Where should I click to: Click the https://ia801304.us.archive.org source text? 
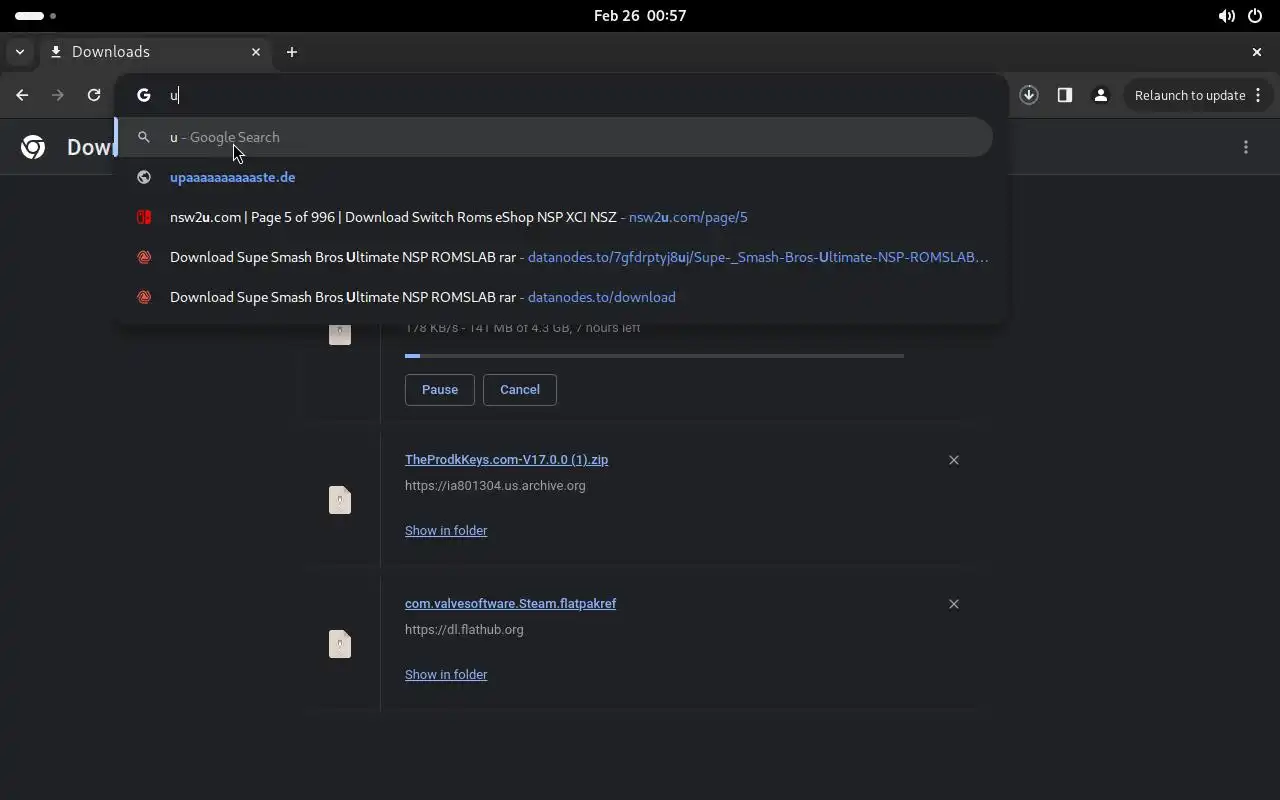495,486
